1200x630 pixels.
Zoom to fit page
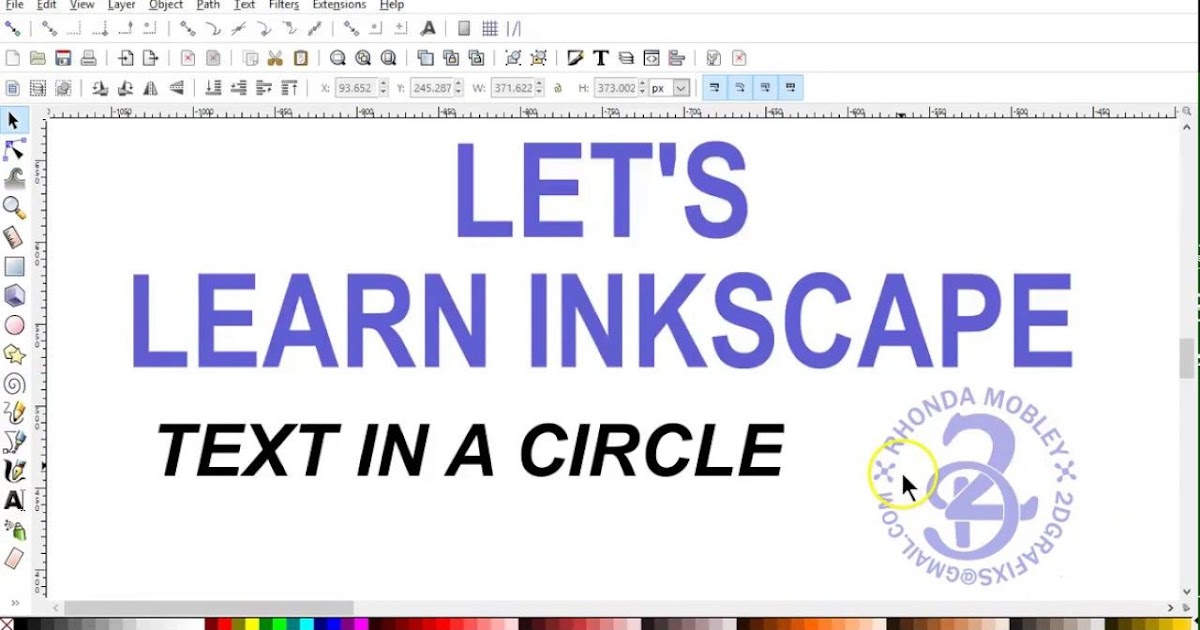[388, 58]
